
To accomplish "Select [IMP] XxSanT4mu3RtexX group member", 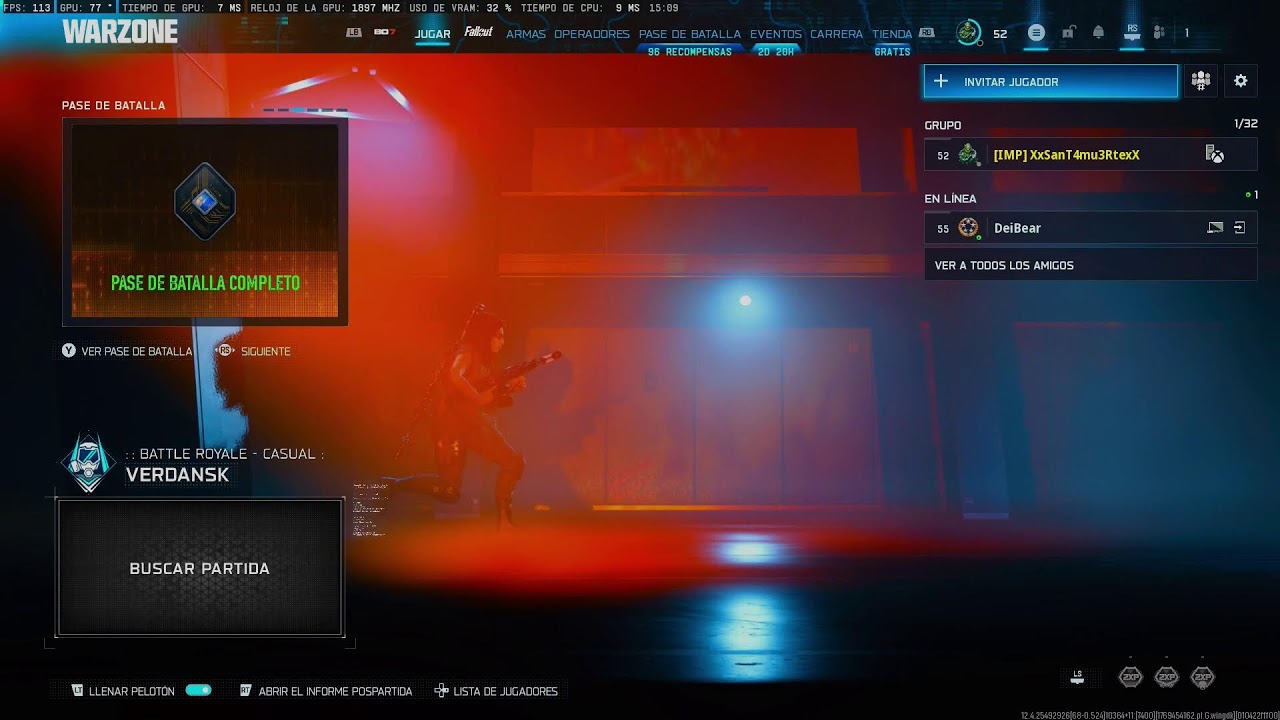I will point(1091,155).
